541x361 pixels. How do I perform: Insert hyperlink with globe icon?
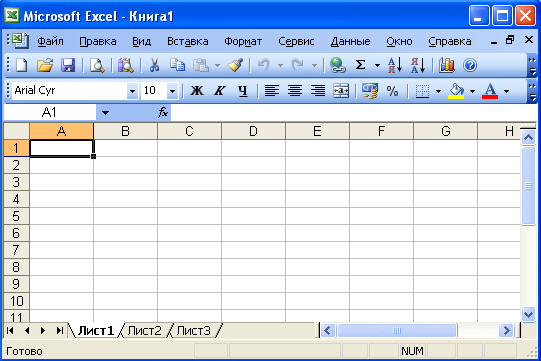click(337, 65)
